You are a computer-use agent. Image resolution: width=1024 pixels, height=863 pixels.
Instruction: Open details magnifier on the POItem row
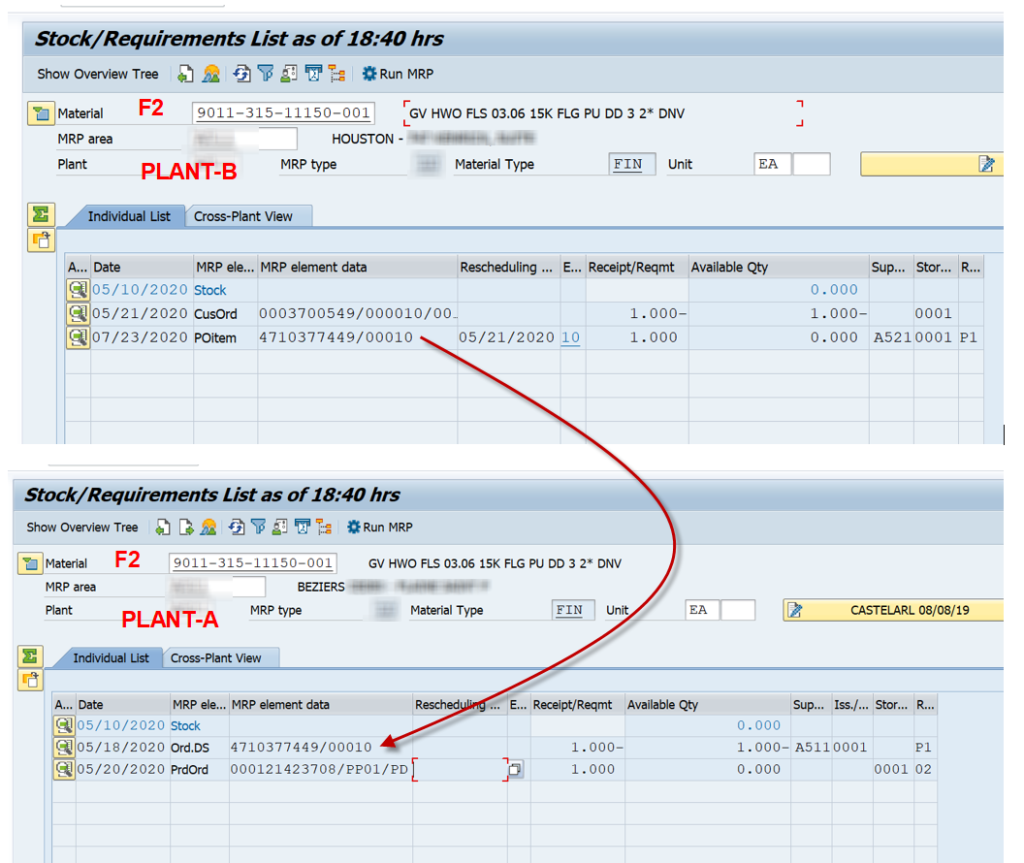point(78,338)
